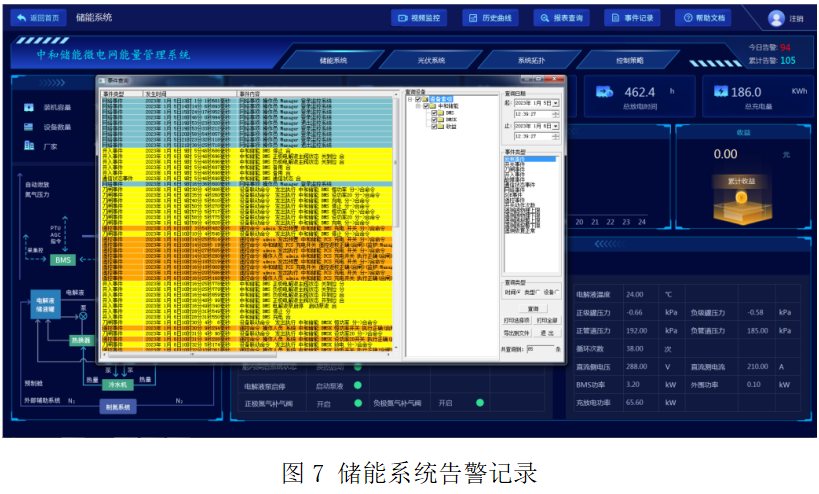Click the end time spinner arrows

pos(555,136)
